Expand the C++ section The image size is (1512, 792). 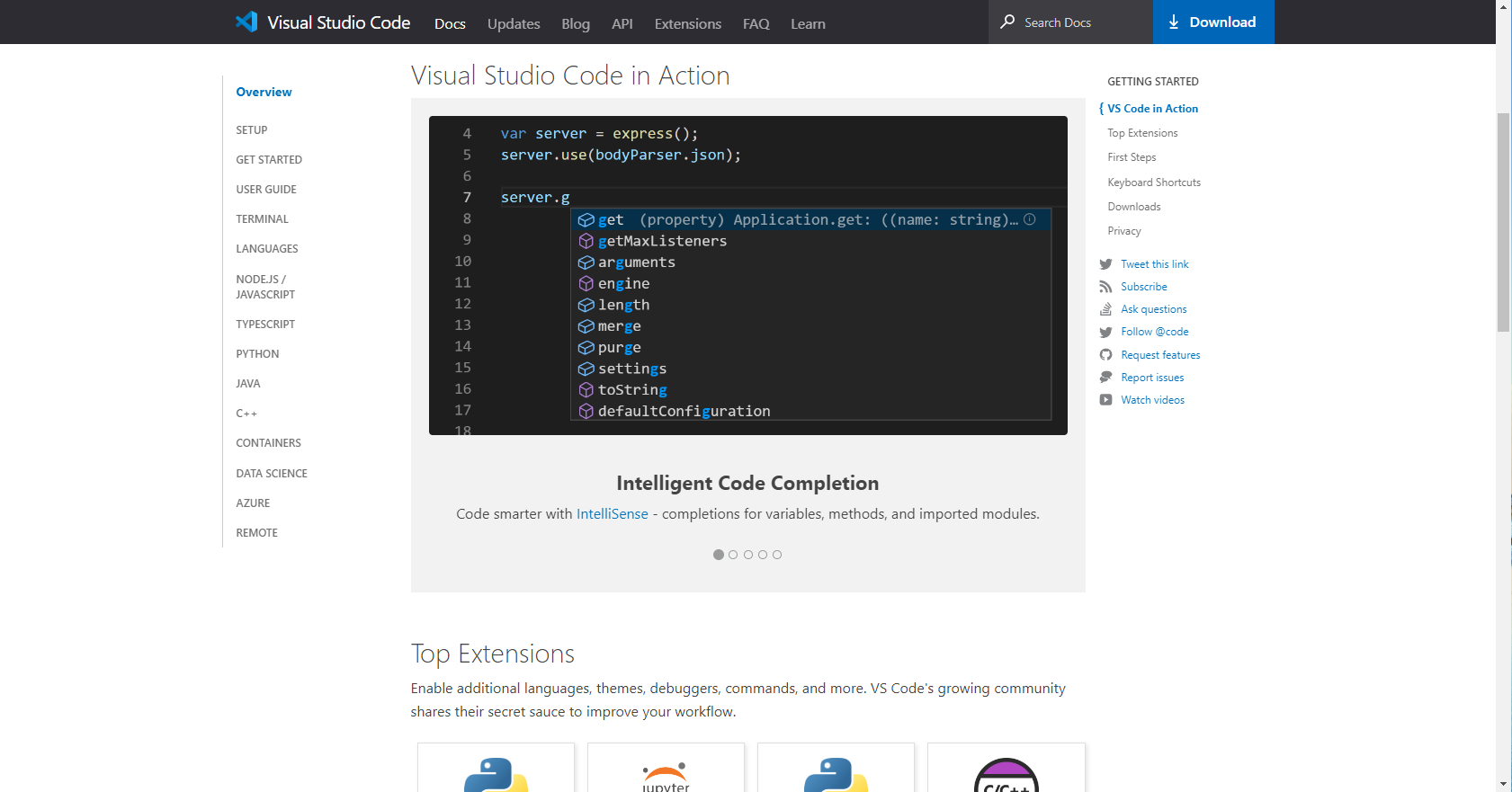coord(246,414)
